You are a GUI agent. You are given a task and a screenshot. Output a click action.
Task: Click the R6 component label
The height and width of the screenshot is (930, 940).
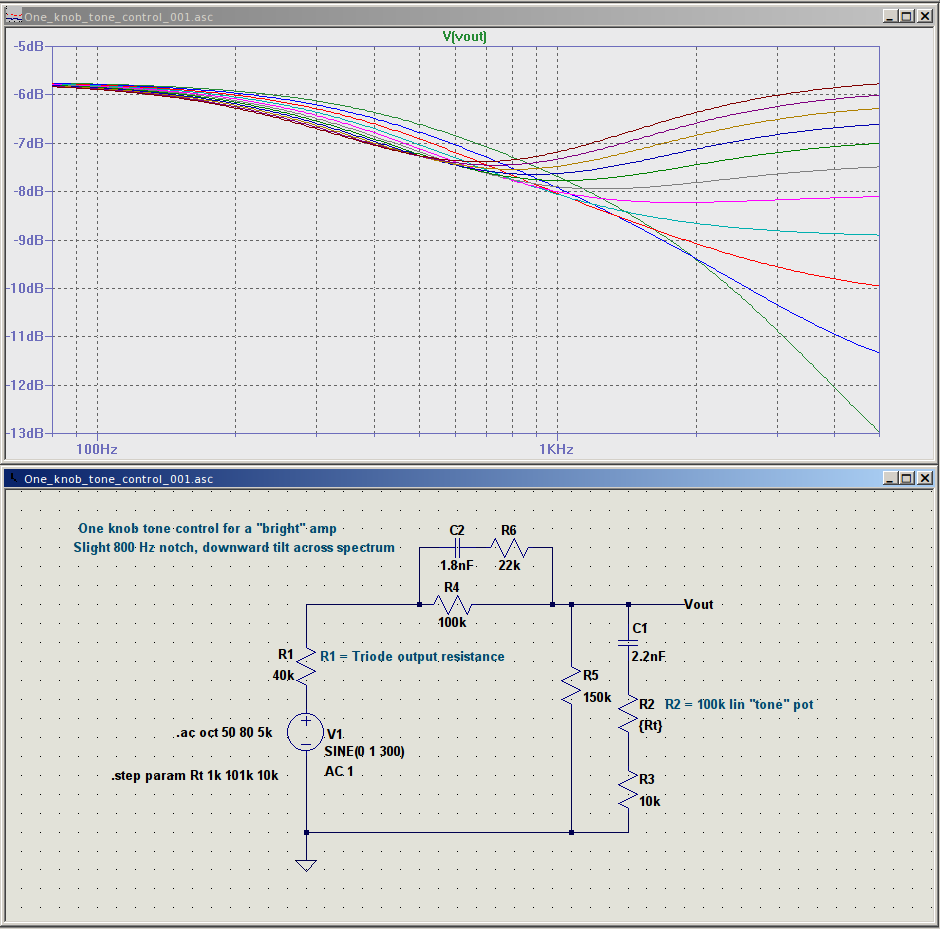tap(508, 531)
